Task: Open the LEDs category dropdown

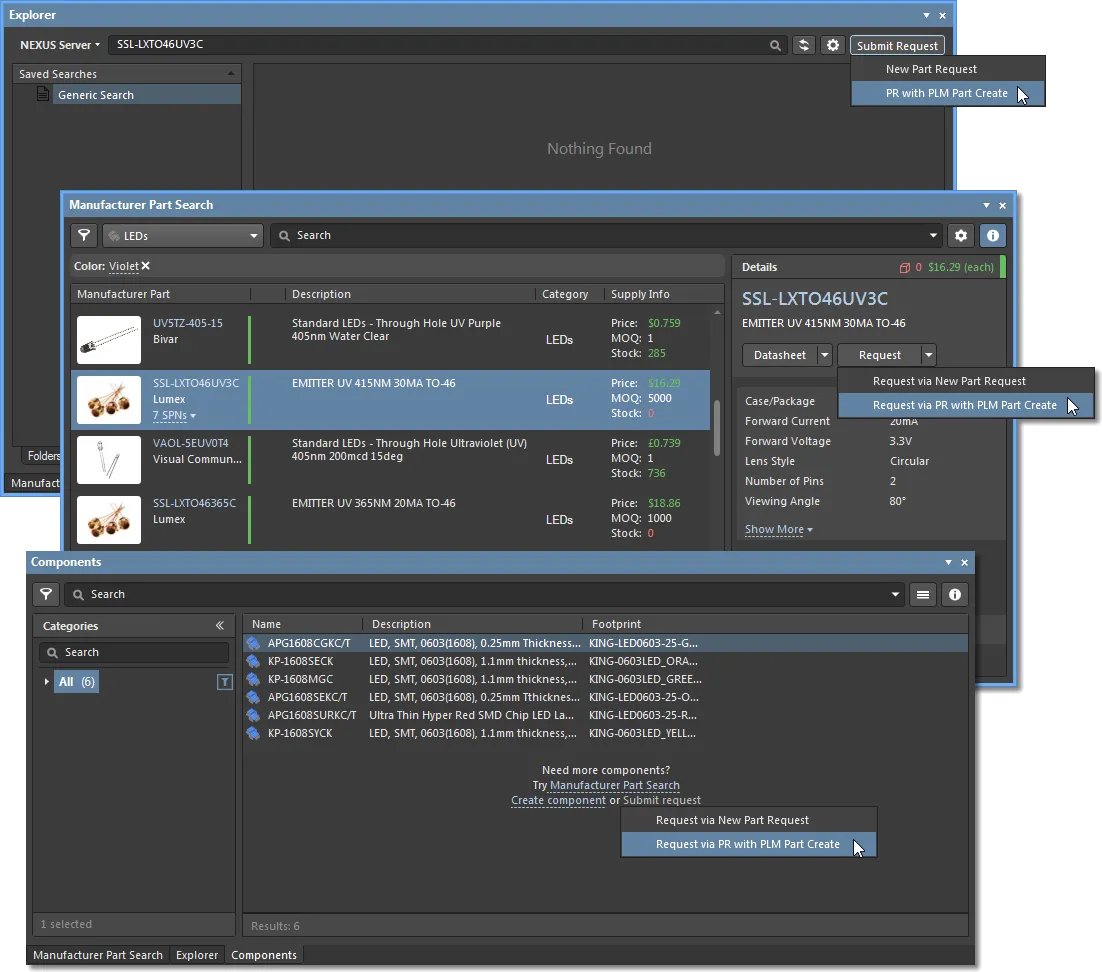Action: click(183, 235)
